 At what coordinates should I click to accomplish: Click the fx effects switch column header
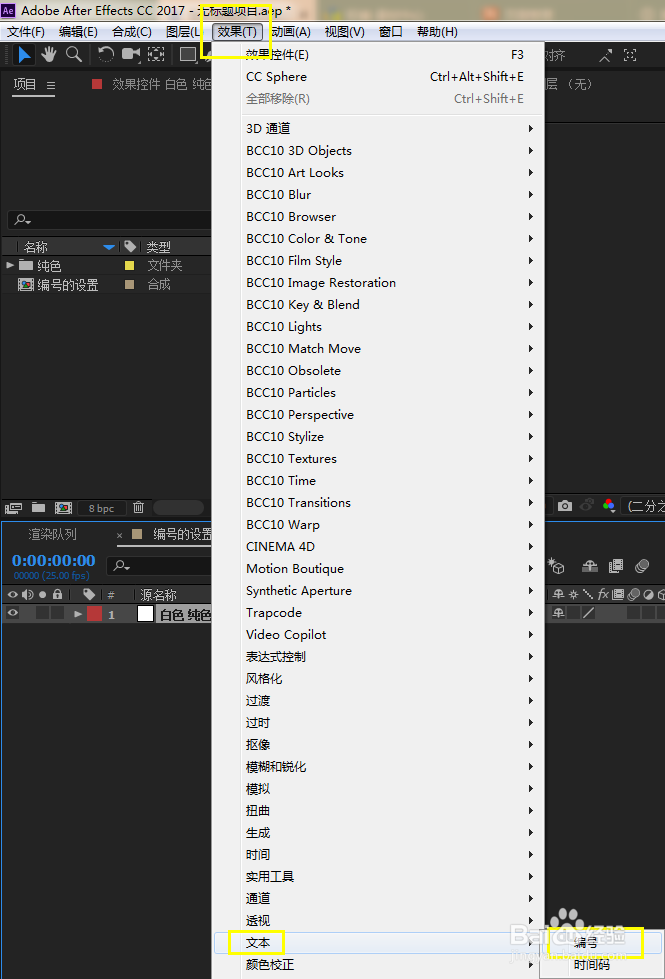603,594
